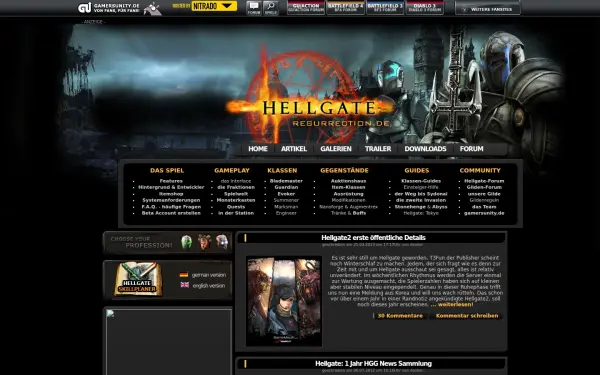Viewport: 600px width, 375px height.
Task: Open the Item-Klassen link
Action: pos(349,188)
